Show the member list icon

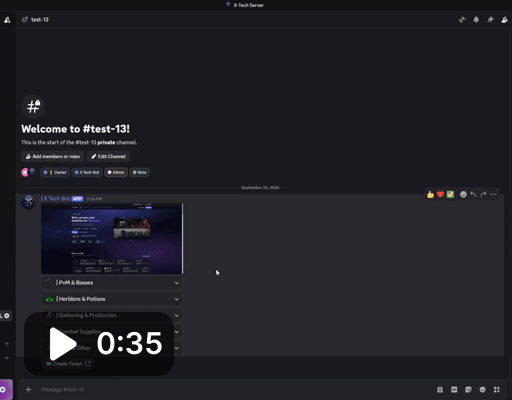(504, 20)
